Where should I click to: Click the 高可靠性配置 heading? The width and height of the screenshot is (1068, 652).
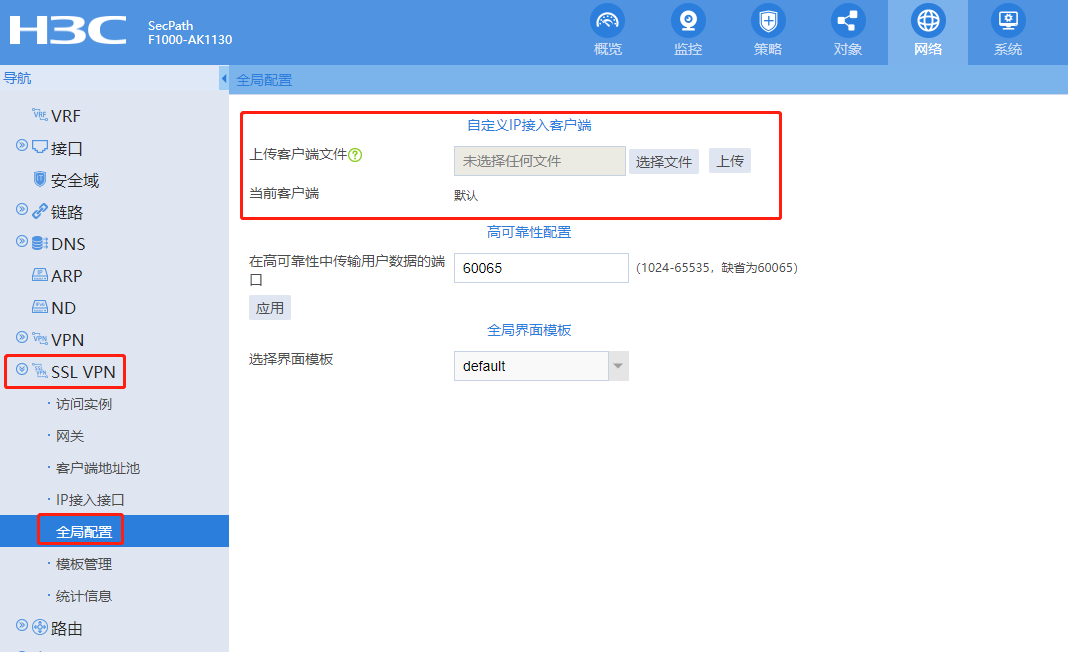[x=529, y=232]
